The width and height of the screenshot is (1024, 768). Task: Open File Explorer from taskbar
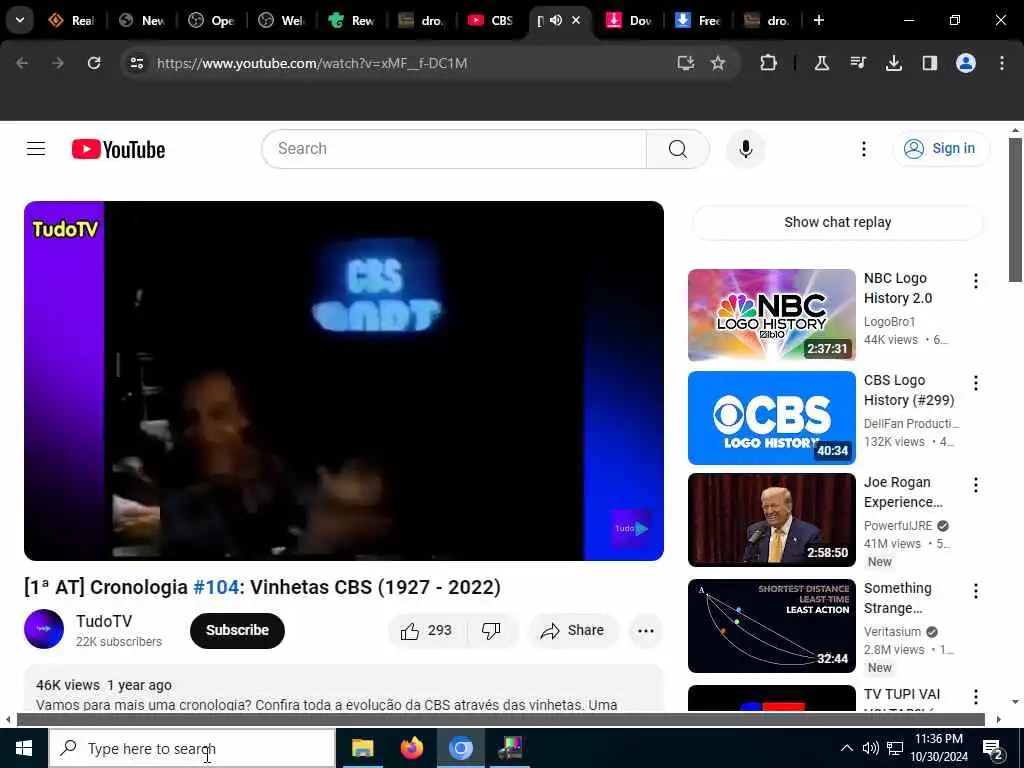(x=362, y=748)
